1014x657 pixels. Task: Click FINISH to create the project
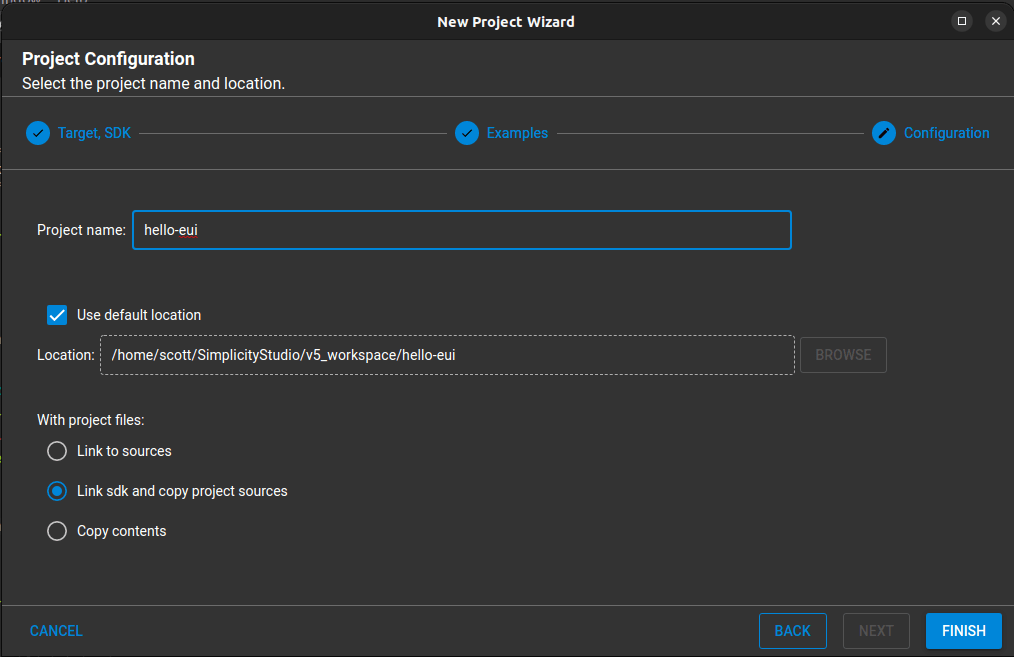pyautogui.click(x=963, y=631)
